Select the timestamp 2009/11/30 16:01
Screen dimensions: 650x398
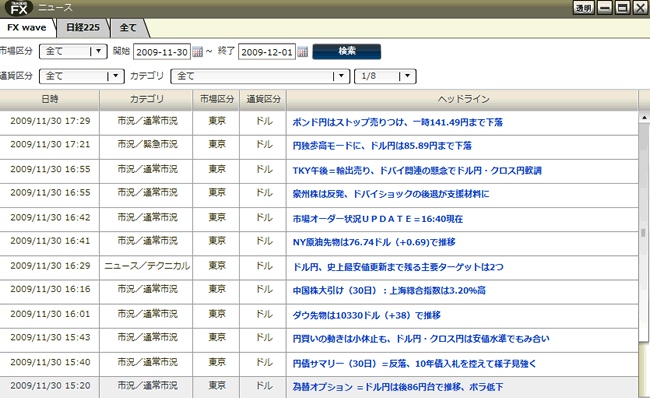tap(50, 314)
